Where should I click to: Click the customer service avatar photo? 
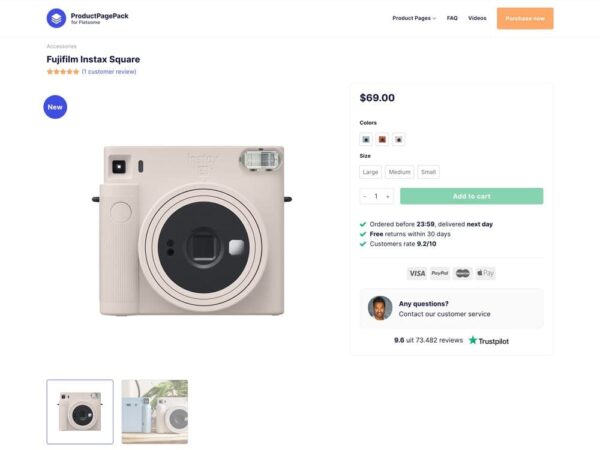pos(380,308)
